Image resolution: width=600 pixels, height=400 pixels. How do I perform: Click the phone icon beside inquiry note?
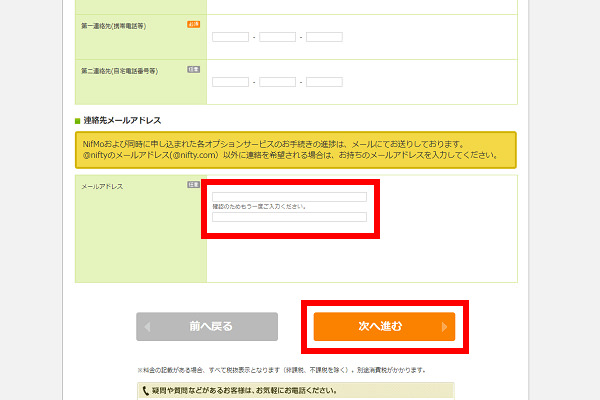(146, 390)
